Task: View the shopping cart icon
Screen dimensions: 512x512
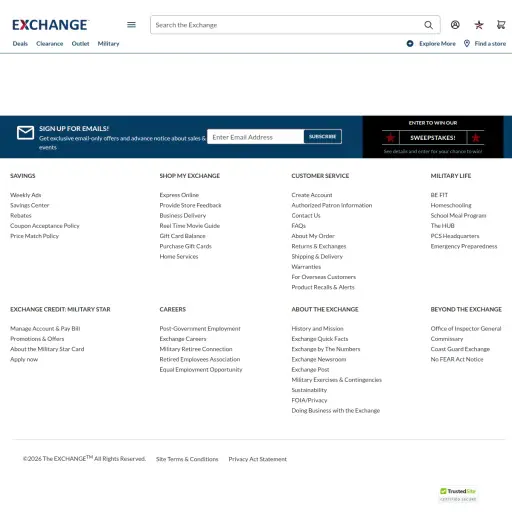Action: pyautogui.click(x=501, y=25)
